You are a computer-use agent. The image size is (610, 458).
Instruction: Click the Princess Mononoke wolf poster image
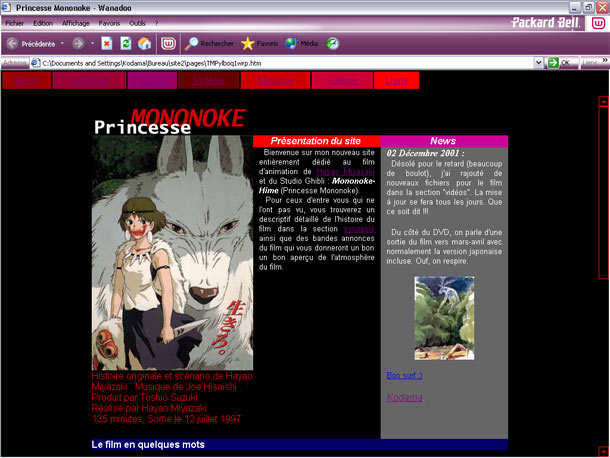(172, 253)
